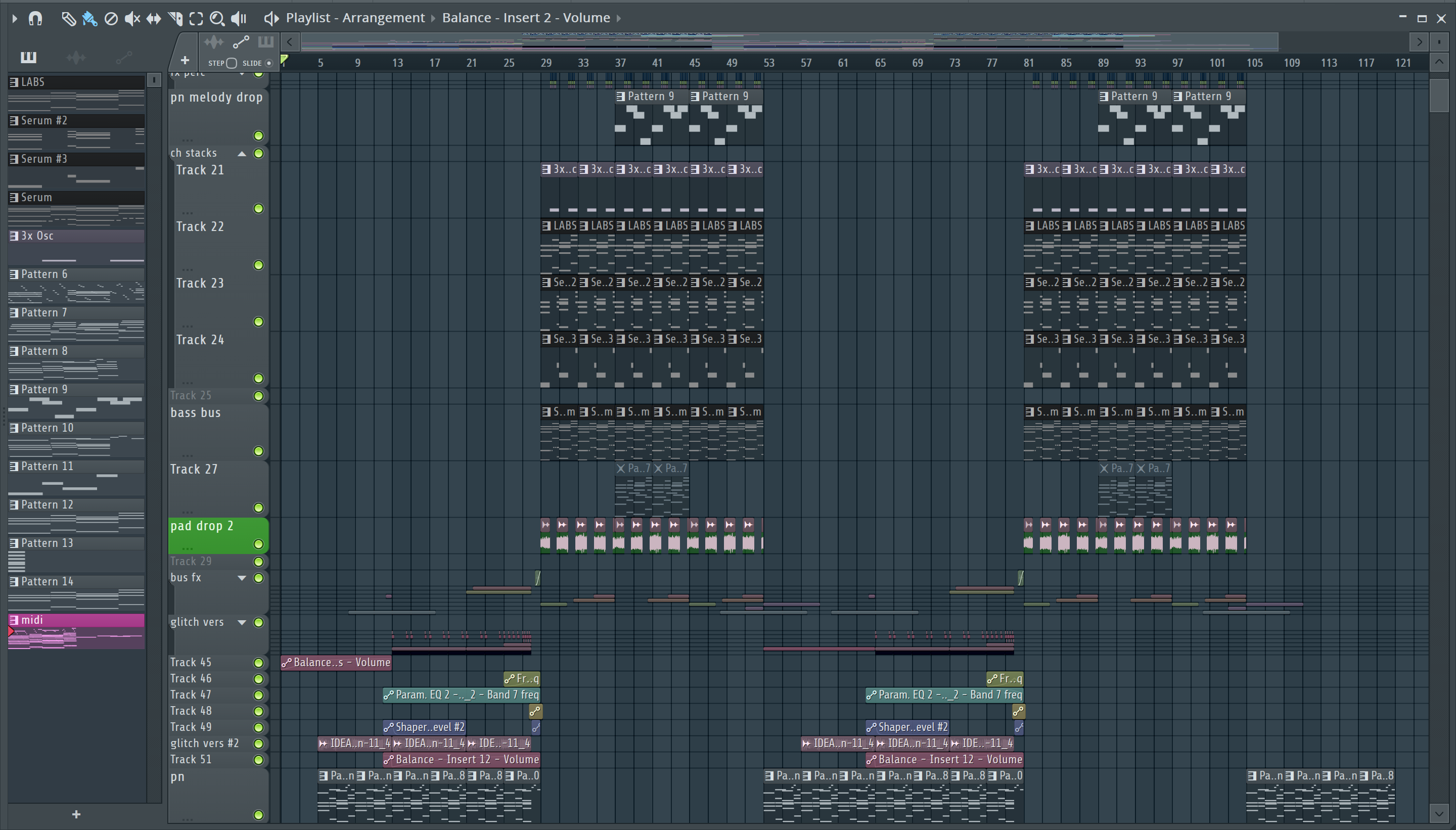The image size is (1456, 830).
Task: Open the Playlist - Arrangement menu
Action: (354, 18)
